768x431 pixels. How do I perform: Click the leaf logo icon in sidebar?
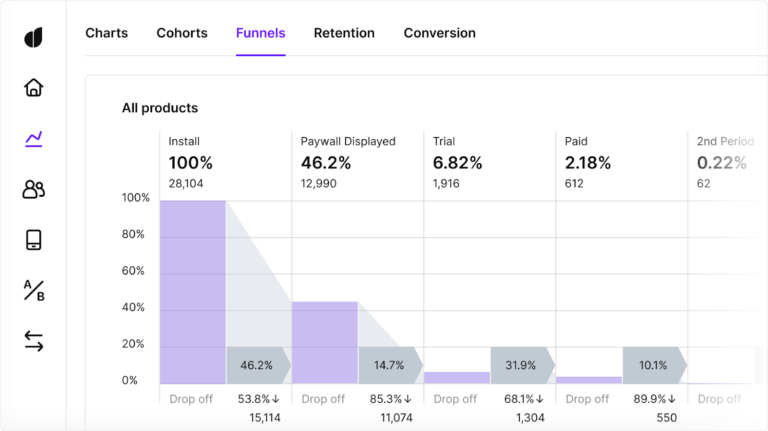(34, 38)
